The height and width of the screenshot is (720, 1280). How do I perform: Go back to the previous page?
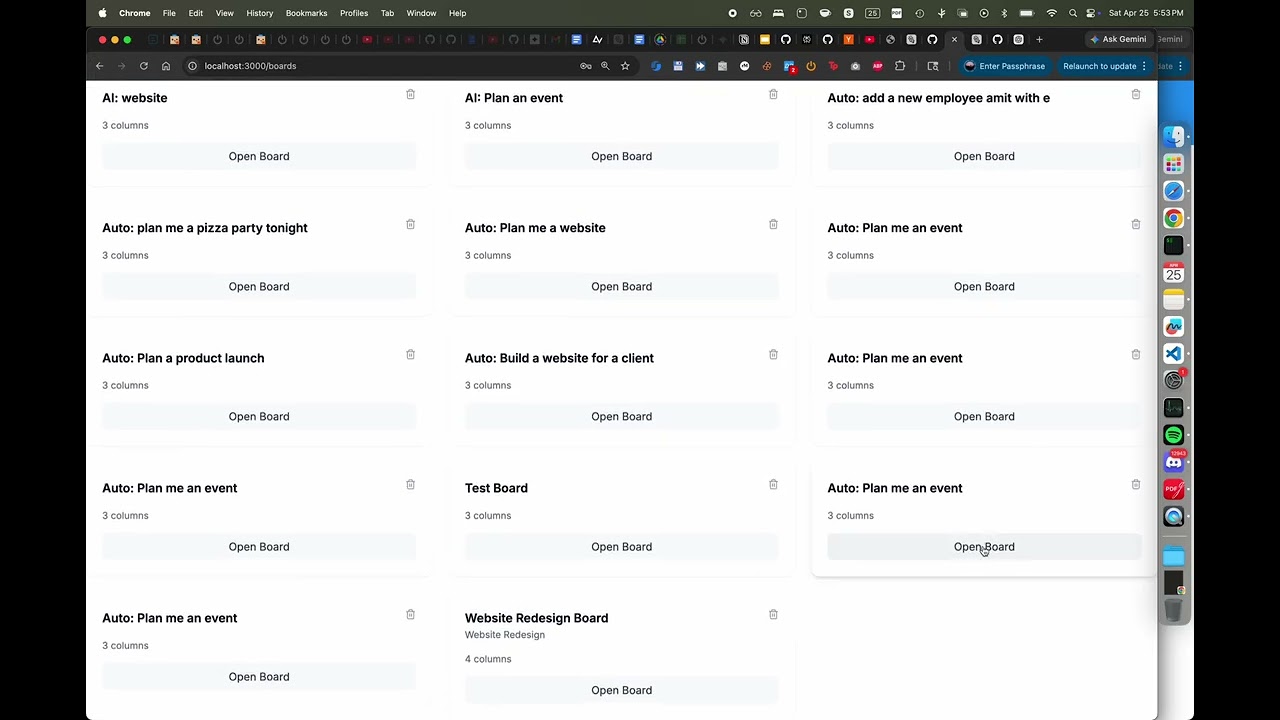pyautogui.click(x=100, y=66)
